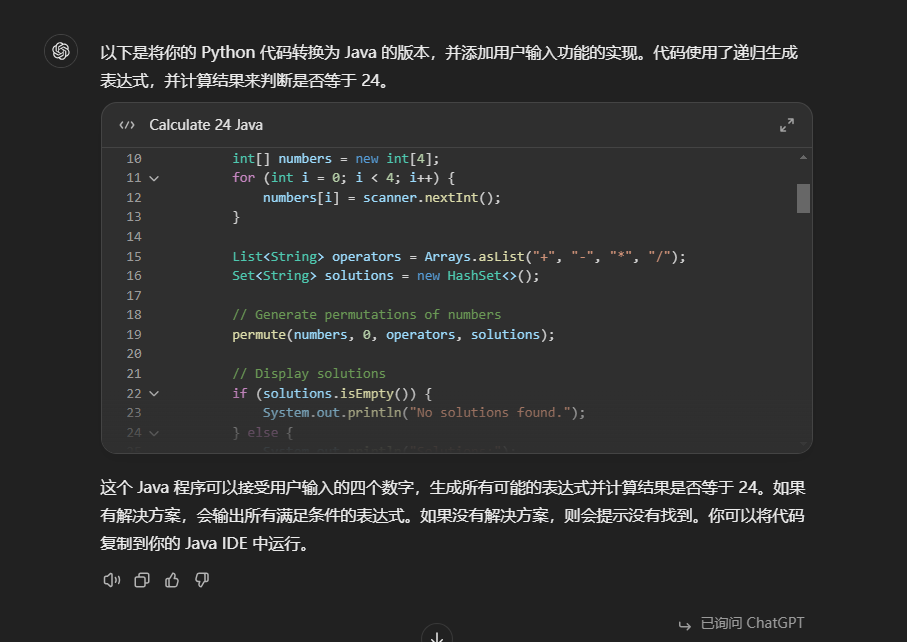This screenshot has height=642, width=907.
Task: Expand the Calculate 24 Java canvas to fullscreen
Action: click(786, 125)
